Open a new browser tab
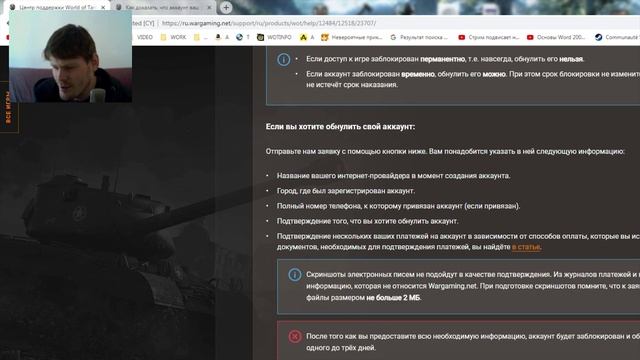Image resolution: width=640 pixels, height=360 pixels. point(226,7)
